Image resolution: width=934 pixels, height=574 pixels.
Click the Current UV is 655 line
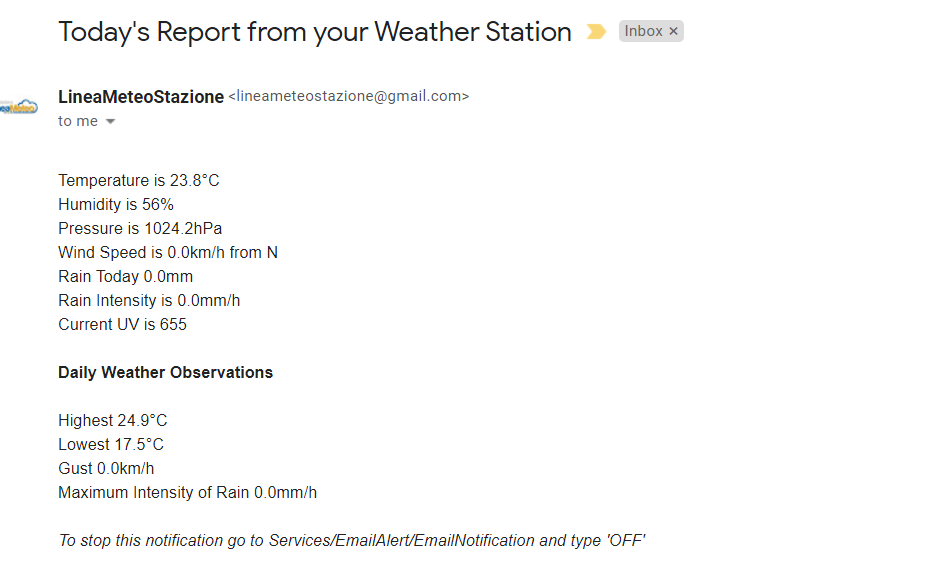122,325
